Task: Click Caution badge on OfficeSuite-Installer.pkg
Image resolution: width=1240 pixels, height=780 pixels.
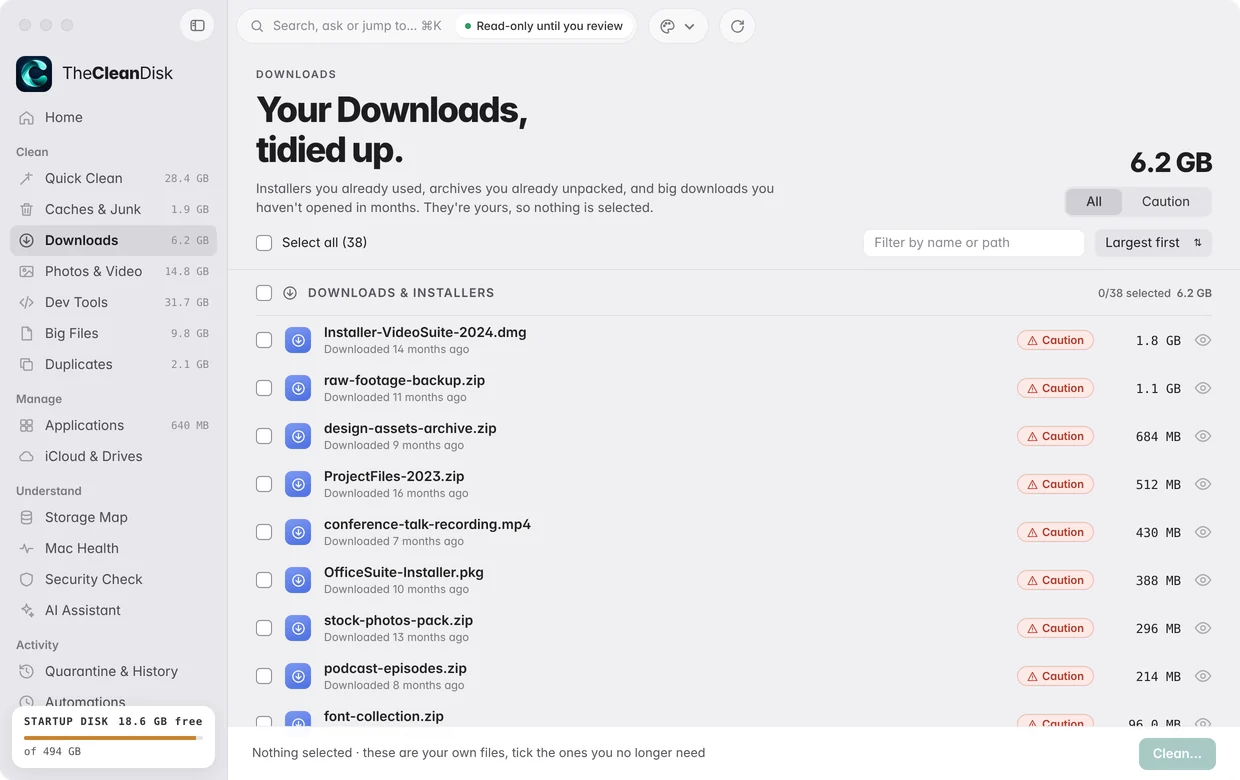Action: [x=1055, y=580]
